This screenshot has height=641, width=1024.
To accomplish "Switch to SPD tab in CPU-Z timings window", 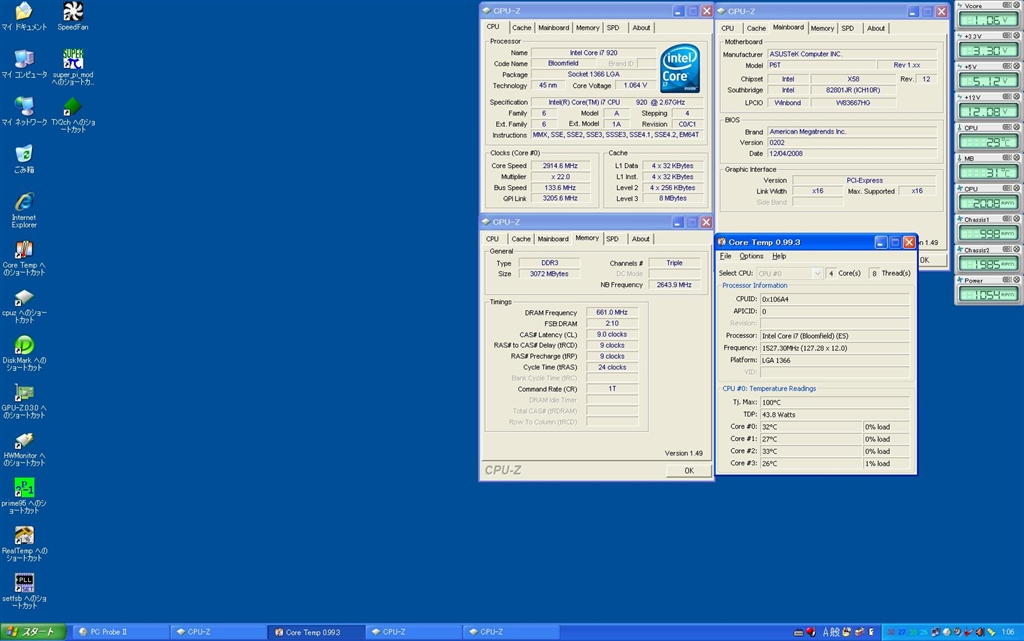I will 612,239.
